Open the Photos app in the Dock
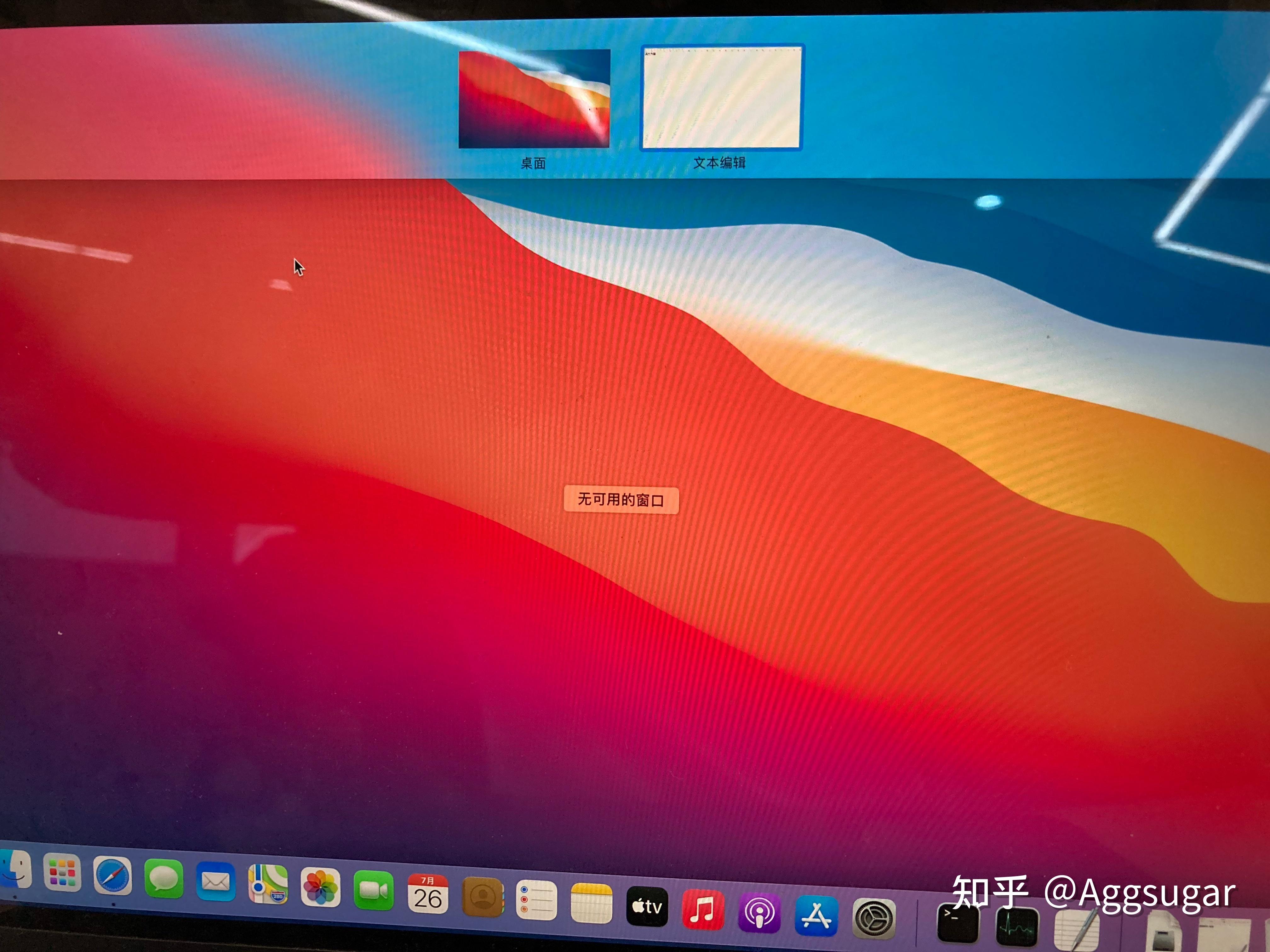This screenshot has height=952, width=1270. [320, 888]
